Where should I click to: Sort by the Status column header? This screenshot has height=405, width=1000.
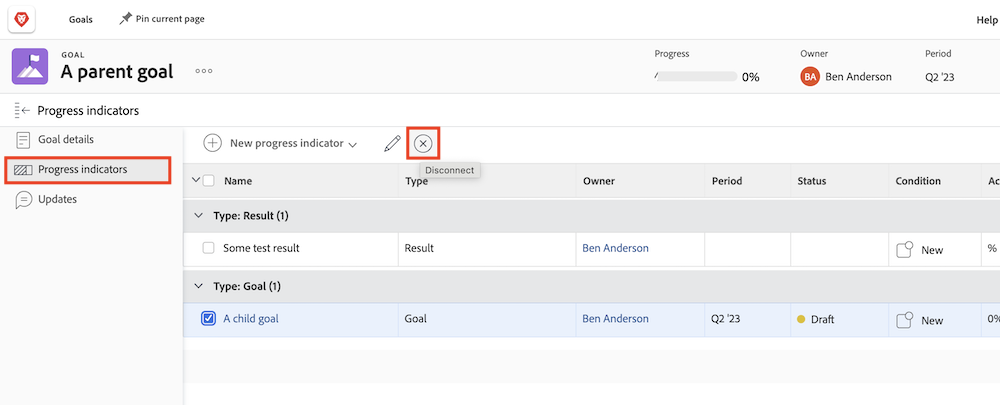(812, 181)
